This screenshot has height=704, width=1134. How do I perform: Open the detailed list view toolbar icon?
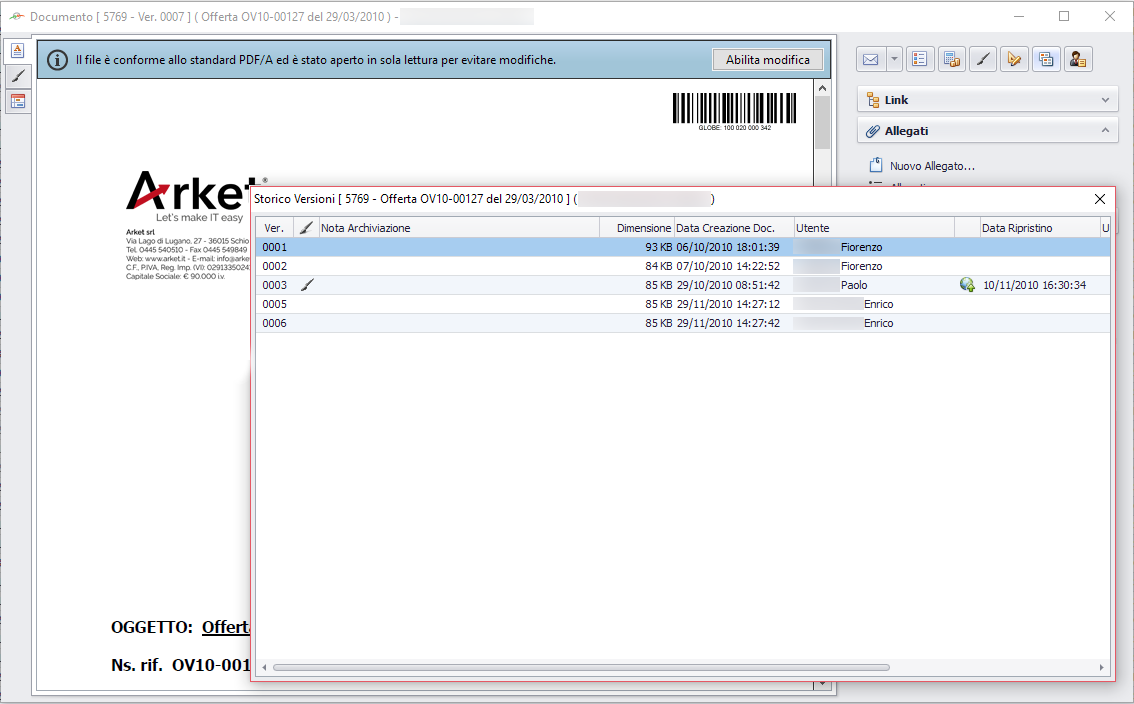[920, 58]
